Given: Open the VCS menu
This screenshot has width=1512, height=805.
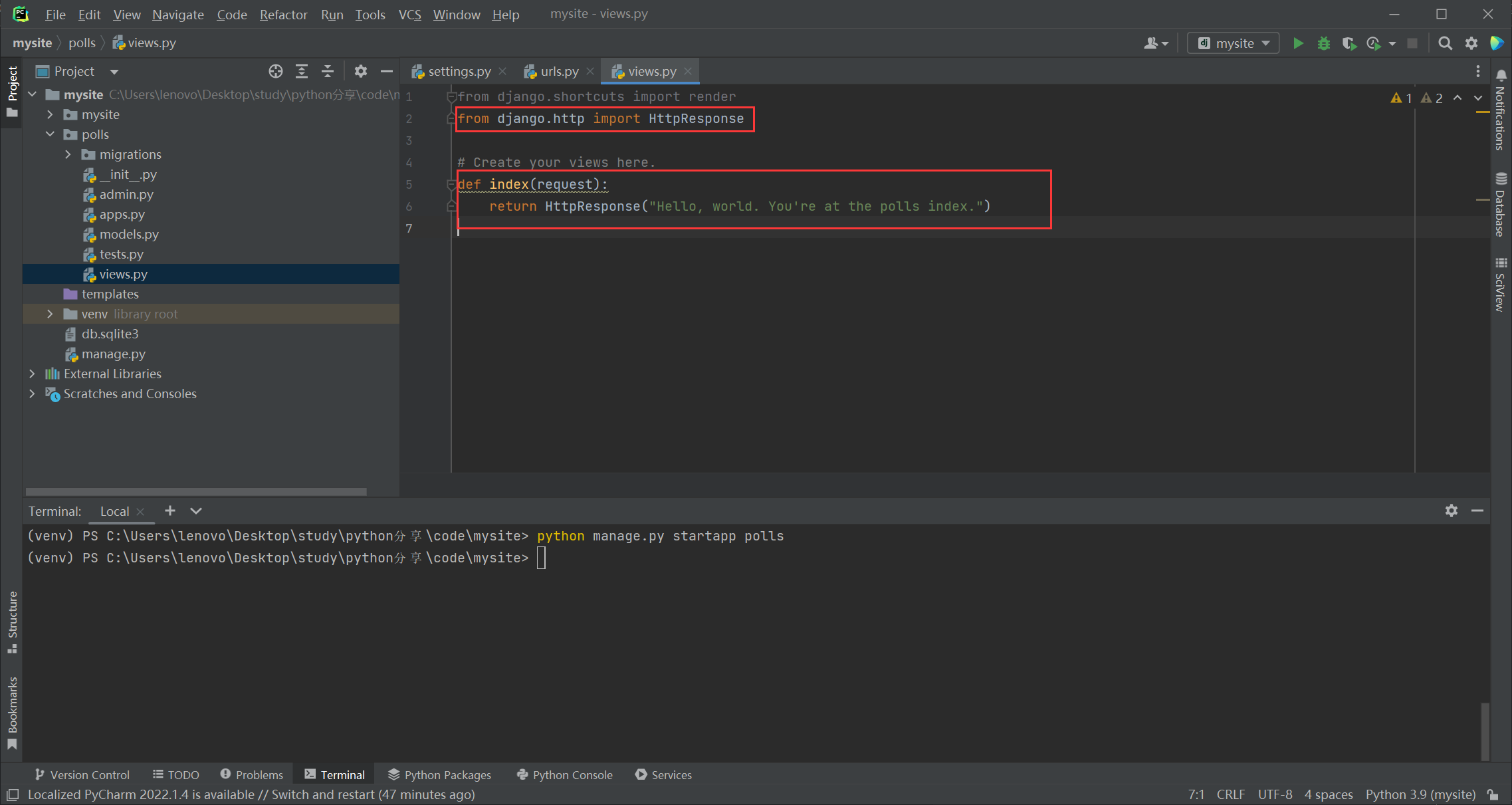Looking at the screenshot, I should click(x=409, y=14).
